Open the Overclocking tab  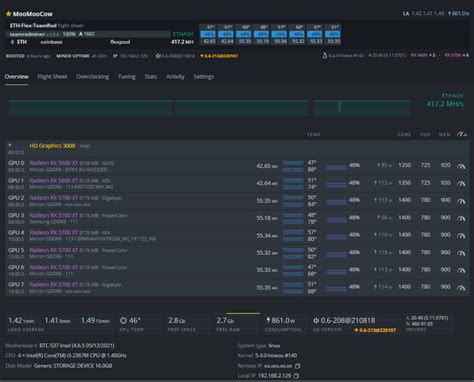pyautogui.click(x=92, y=77)
